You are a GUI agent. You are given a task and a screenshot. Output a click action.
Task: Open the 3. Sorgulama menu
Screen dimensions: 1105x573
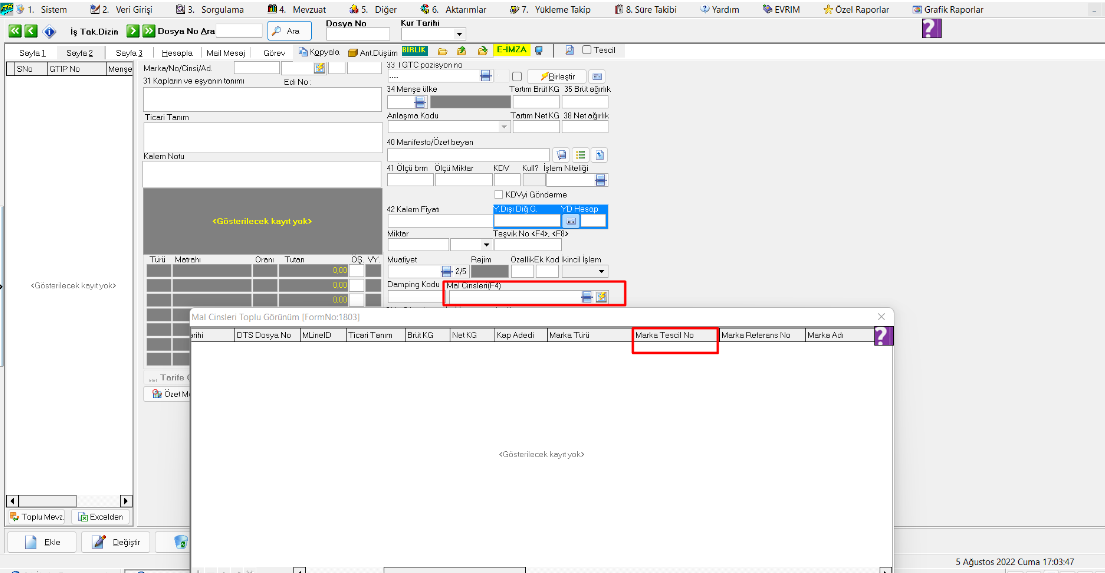click(209, 10)
